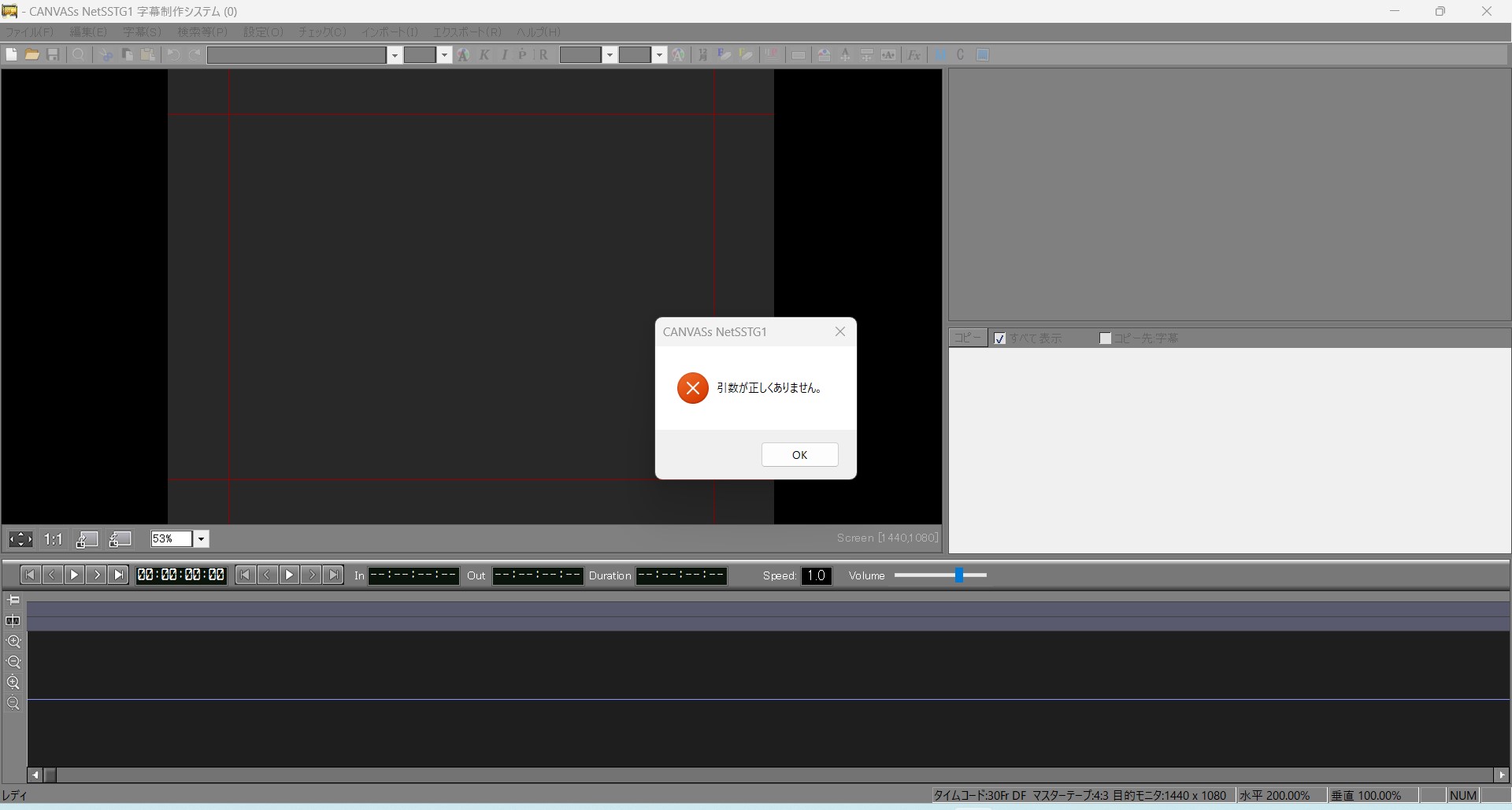
Task: Click 垂直 100.00% in status bar
Action: click(1366, 796)
